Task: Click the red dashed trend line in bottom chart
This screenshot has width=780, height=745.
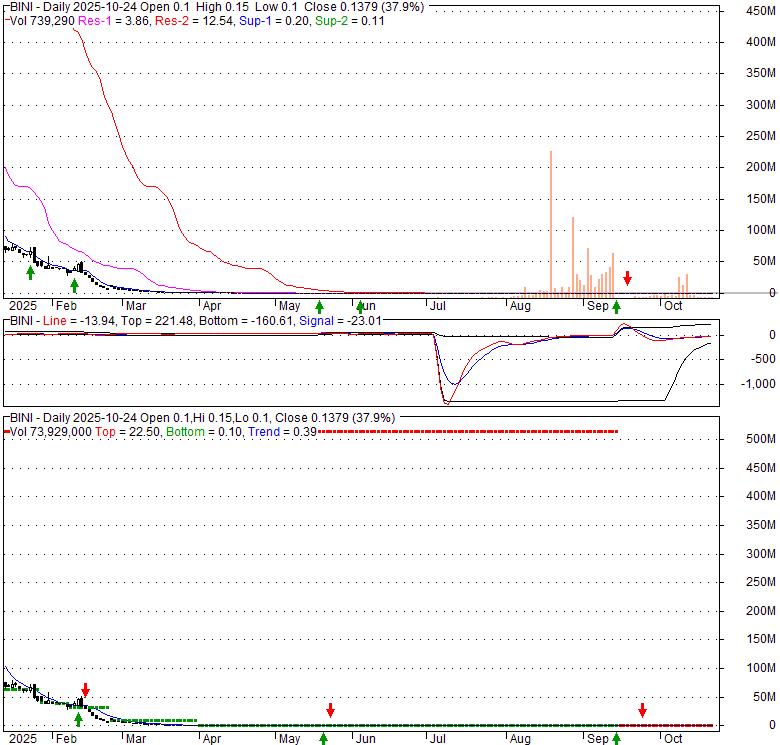Action: (470, 431)
